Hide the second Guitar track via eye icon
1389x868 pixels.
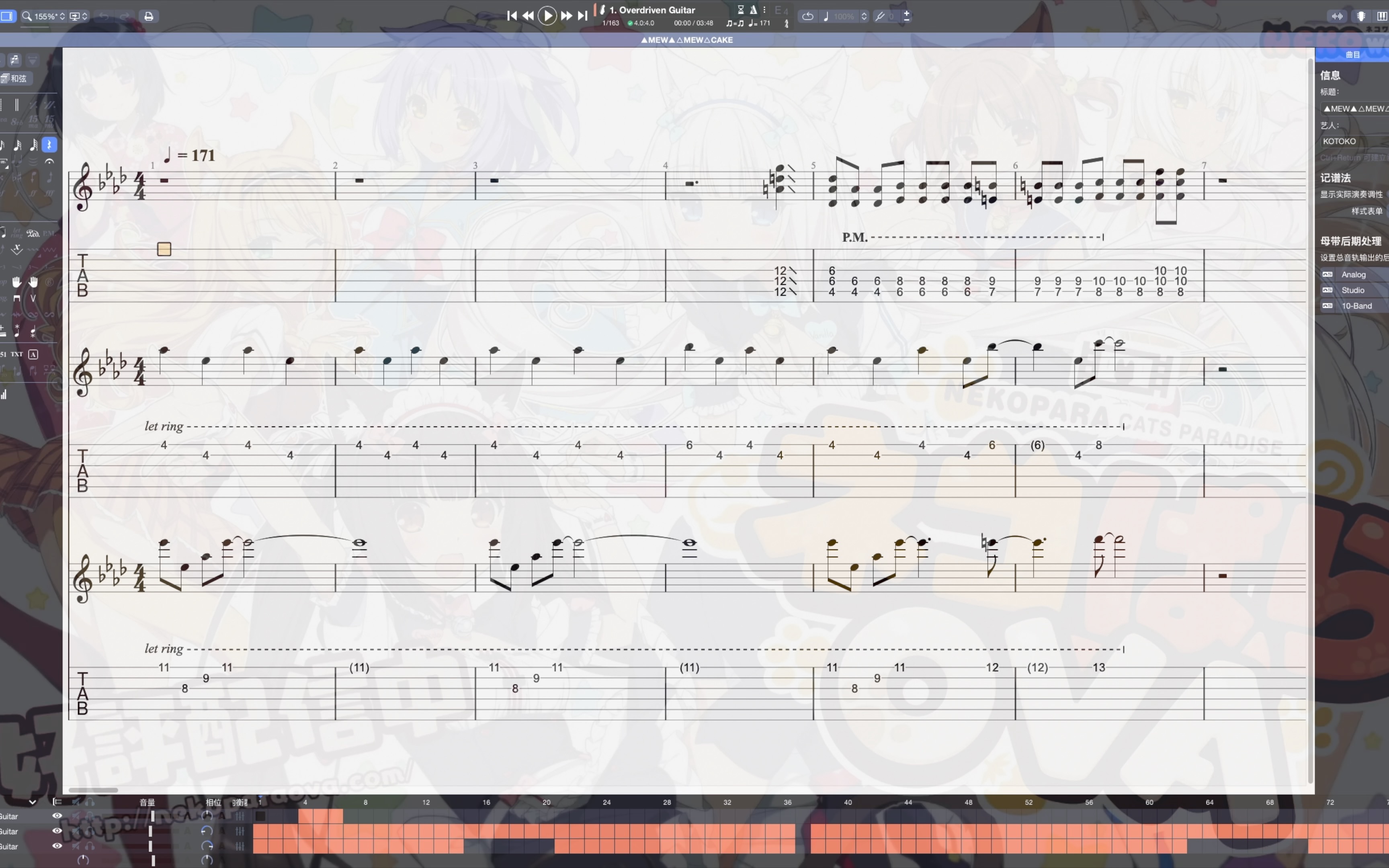point(57,831)
